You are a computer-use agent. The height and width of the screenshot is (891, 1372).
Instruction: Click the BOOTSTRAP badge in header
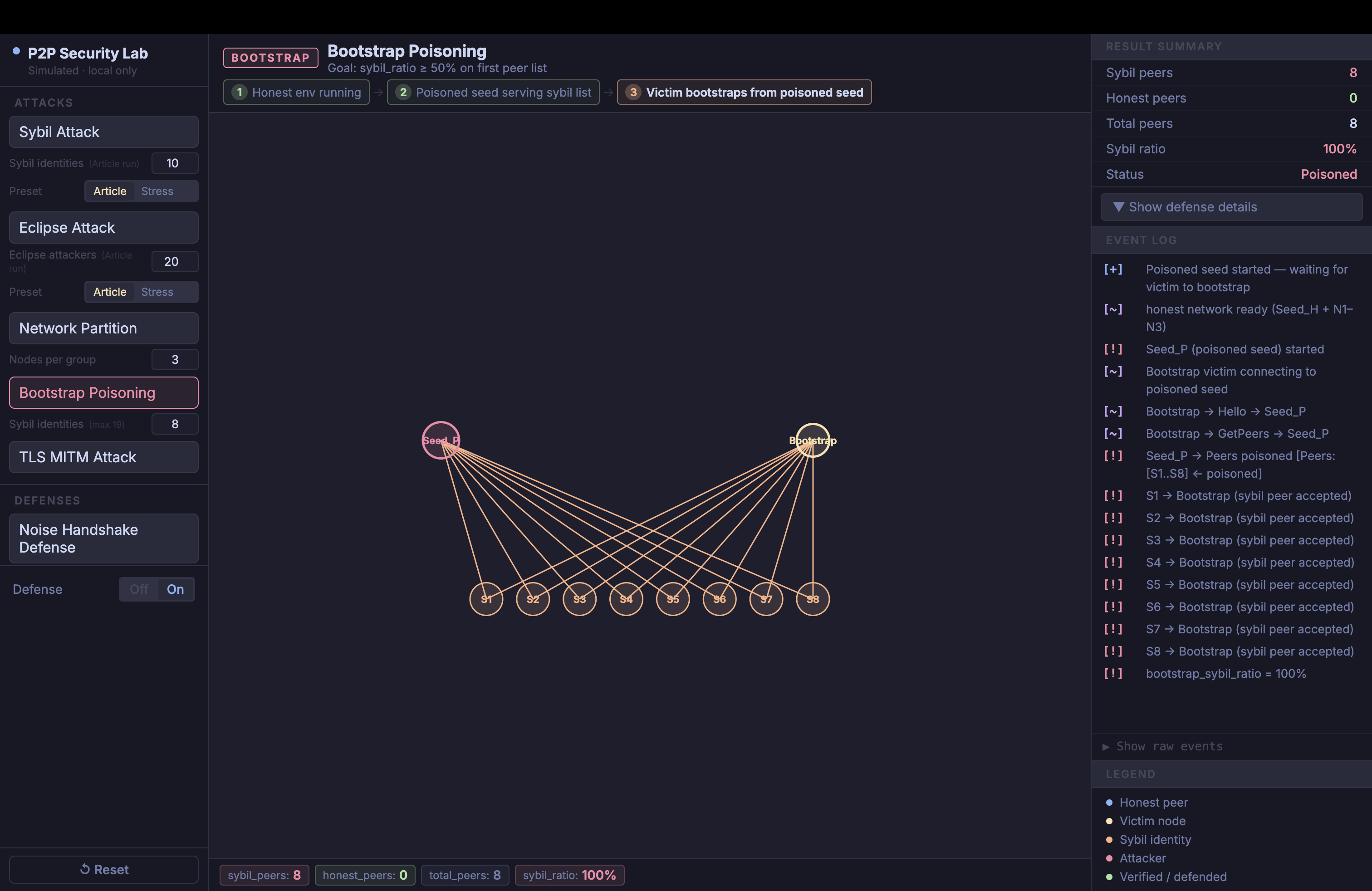click(x=270, y=58)
